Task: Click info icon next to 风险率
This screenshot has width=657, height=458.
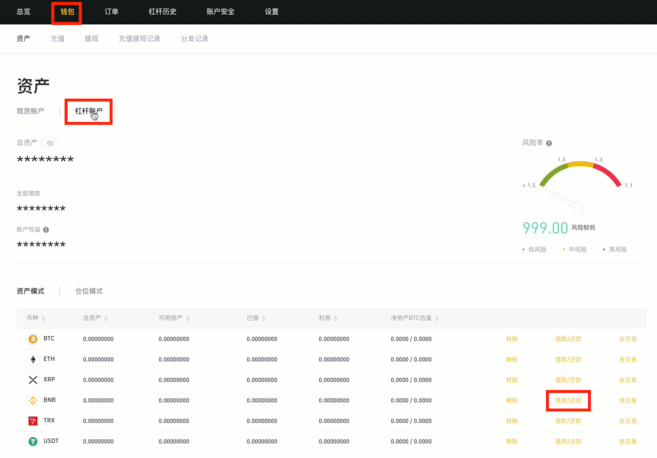Action: (x=549, y=143)
